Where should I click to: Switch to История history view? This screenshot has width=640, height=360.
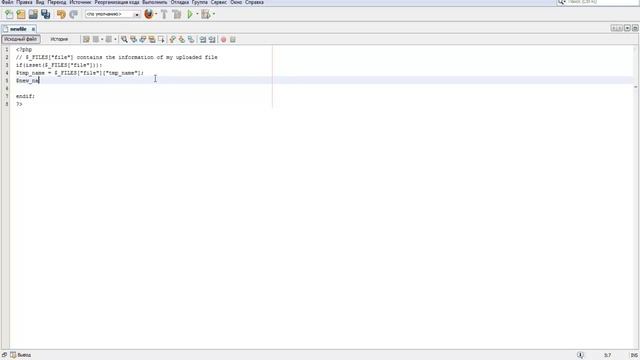(59, 39)
